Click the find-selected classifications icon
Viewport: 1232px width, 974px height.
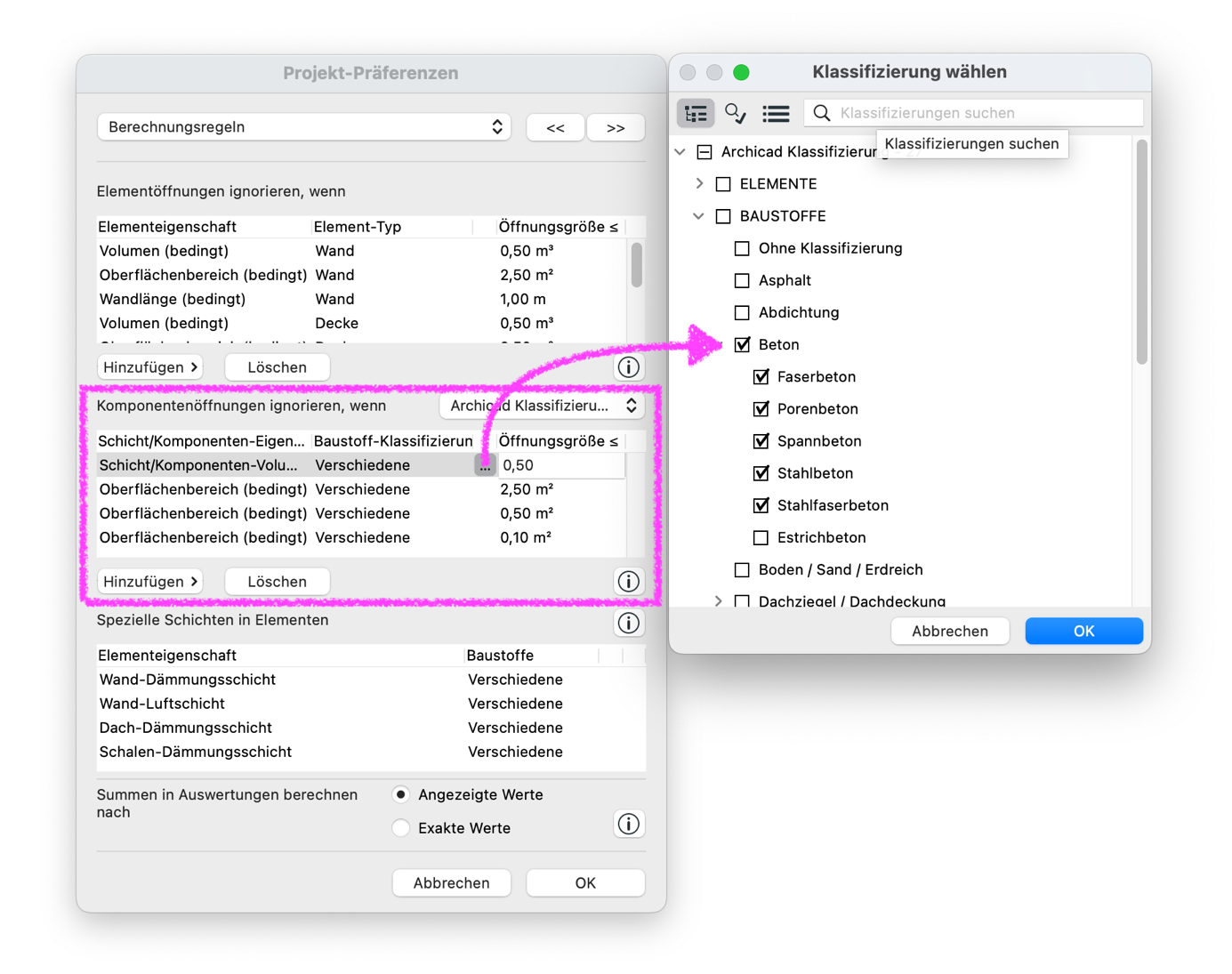(x=736, y=113)
